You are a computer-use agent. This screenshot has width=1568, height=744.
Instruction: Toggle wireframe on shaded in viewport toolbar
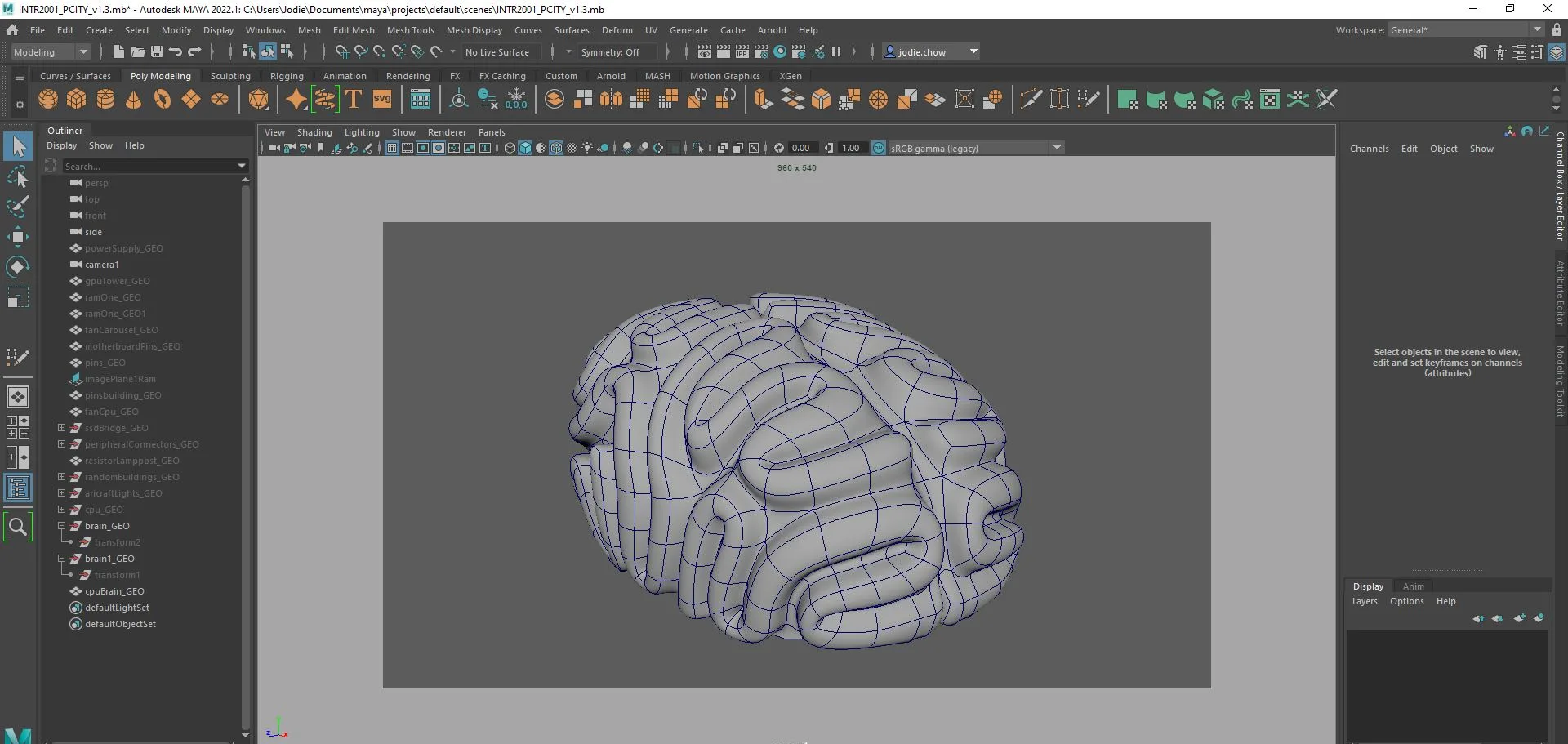(x=556, y=148)
